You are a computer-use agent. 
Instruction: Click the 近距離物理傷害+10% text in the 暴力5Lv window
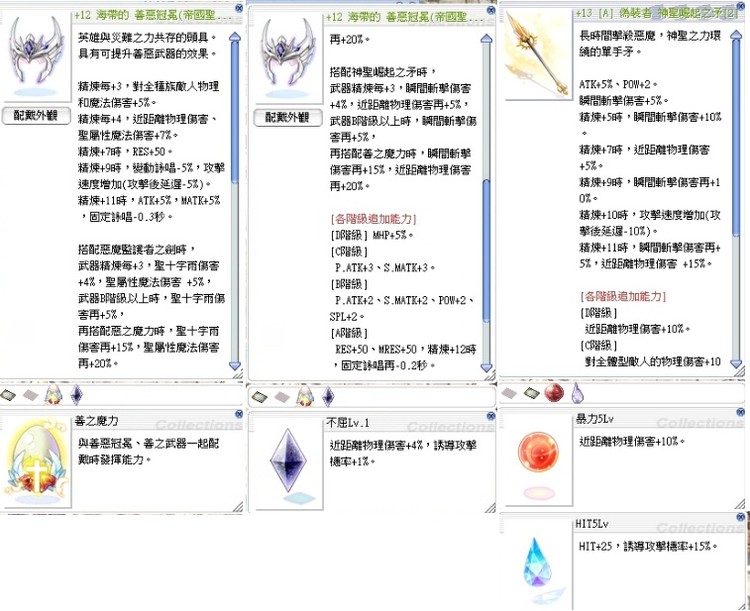(632, 441)
